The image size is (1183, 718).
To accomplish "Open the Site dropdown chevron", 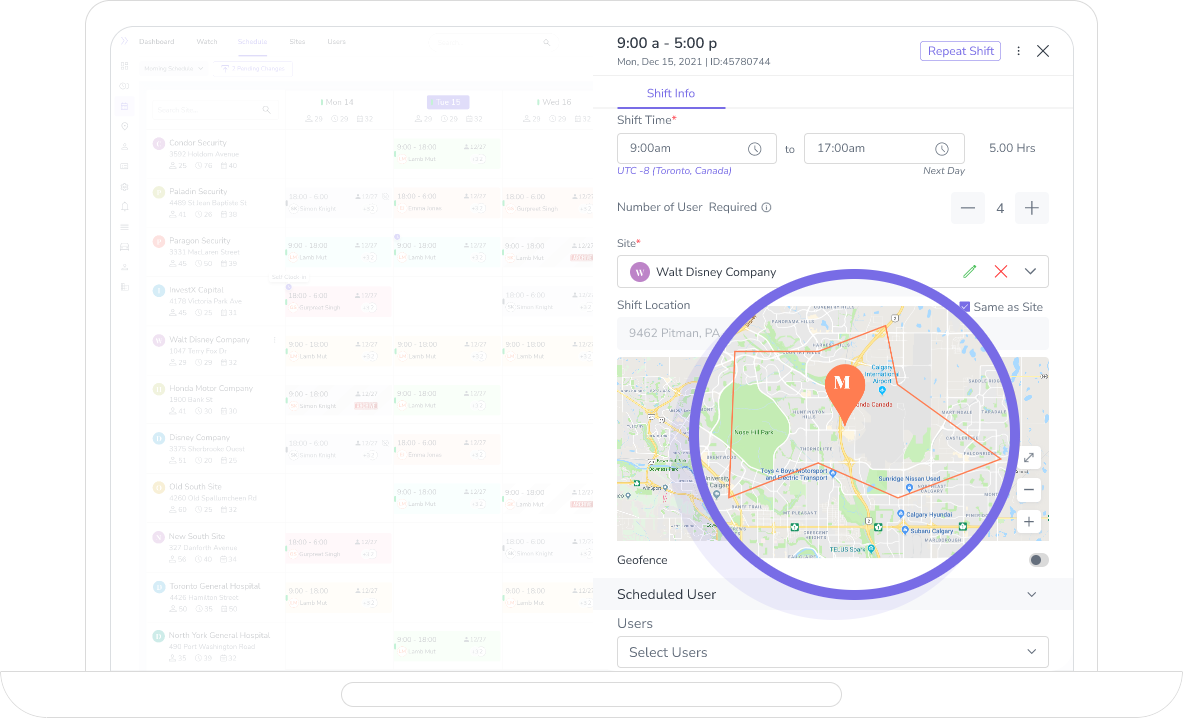I will point(1031,272).
